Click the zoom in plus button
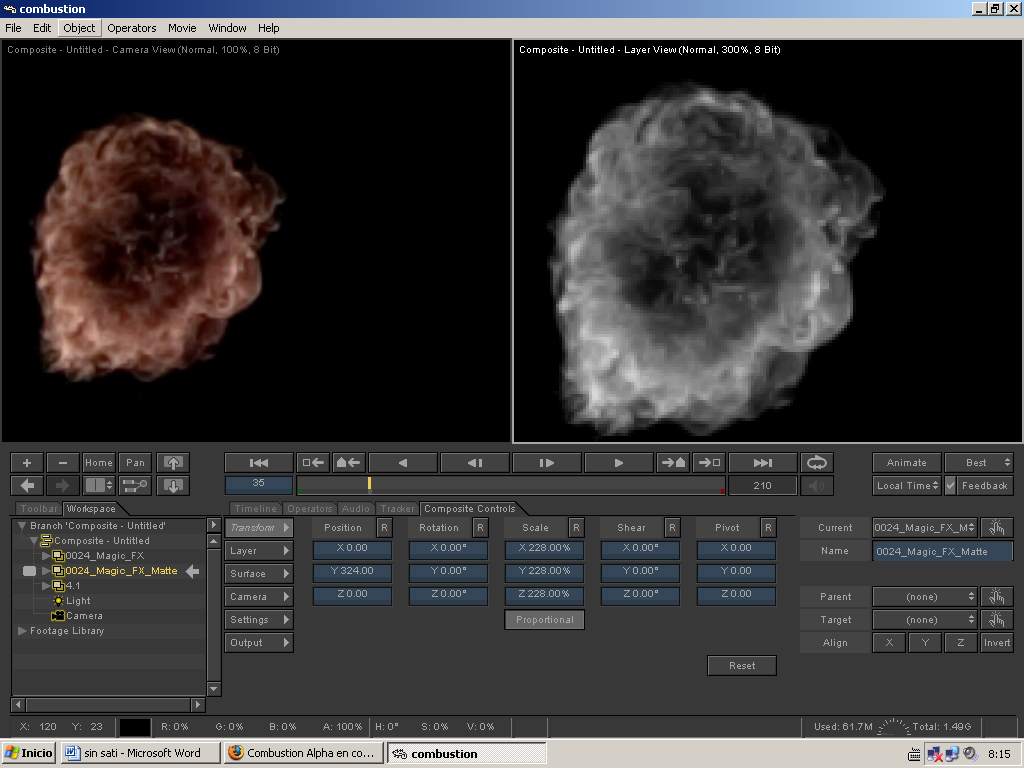The image size is (1024, 768). pos(27,463)
